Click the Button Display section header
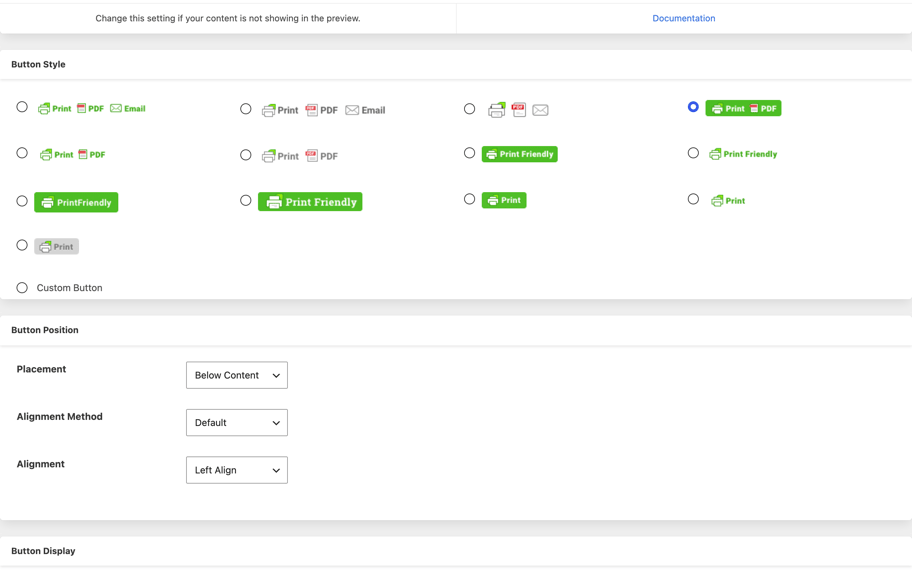Screen dimensions: 912x570 (43, 551)
